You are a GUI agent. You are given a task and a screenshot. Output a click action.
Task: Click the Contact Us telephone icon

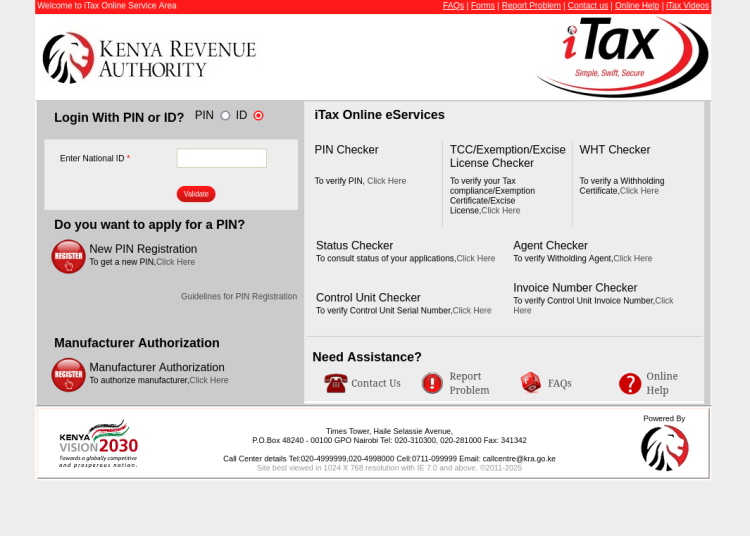pyautogui.click(x=336, y=383)
